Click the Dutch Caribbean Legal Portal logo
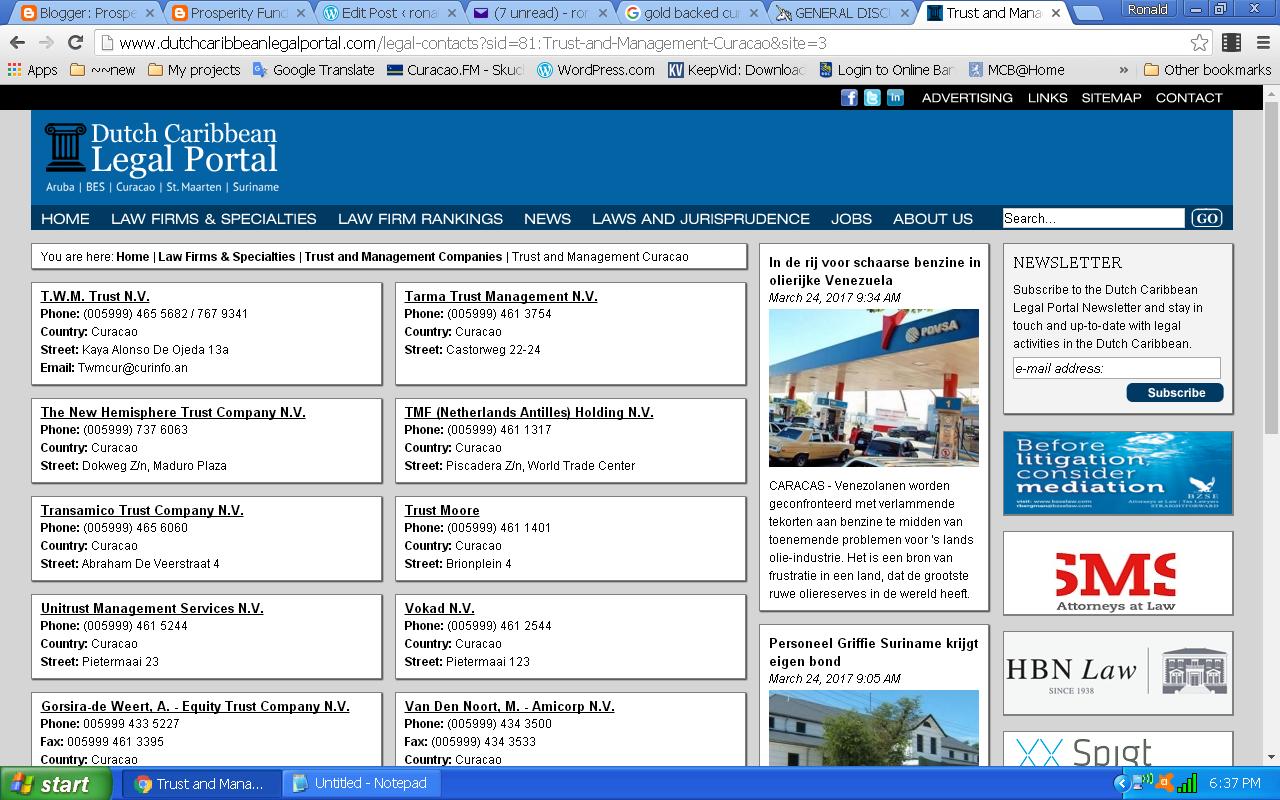1280x800 pixels. (x=162, y=157)
